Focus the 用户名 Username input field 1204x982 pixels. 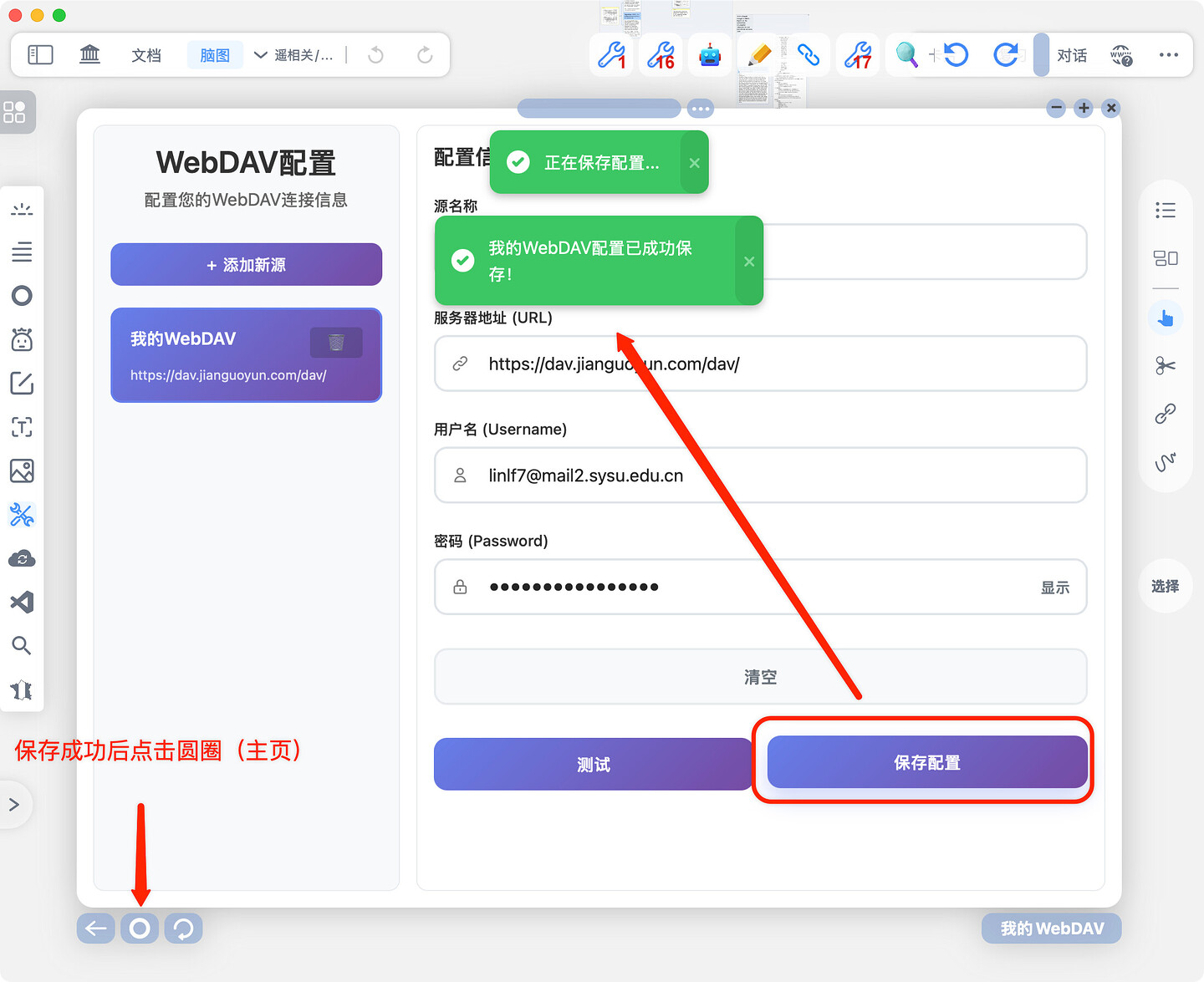pos(761,476)
